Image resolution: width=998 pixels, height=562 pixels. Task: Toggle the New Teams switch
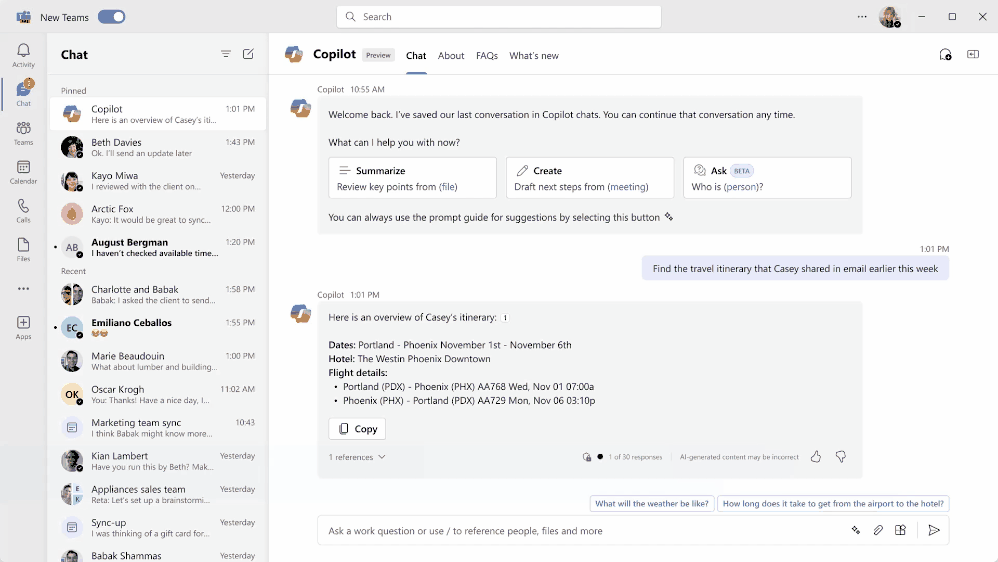(x=111, y=17)
